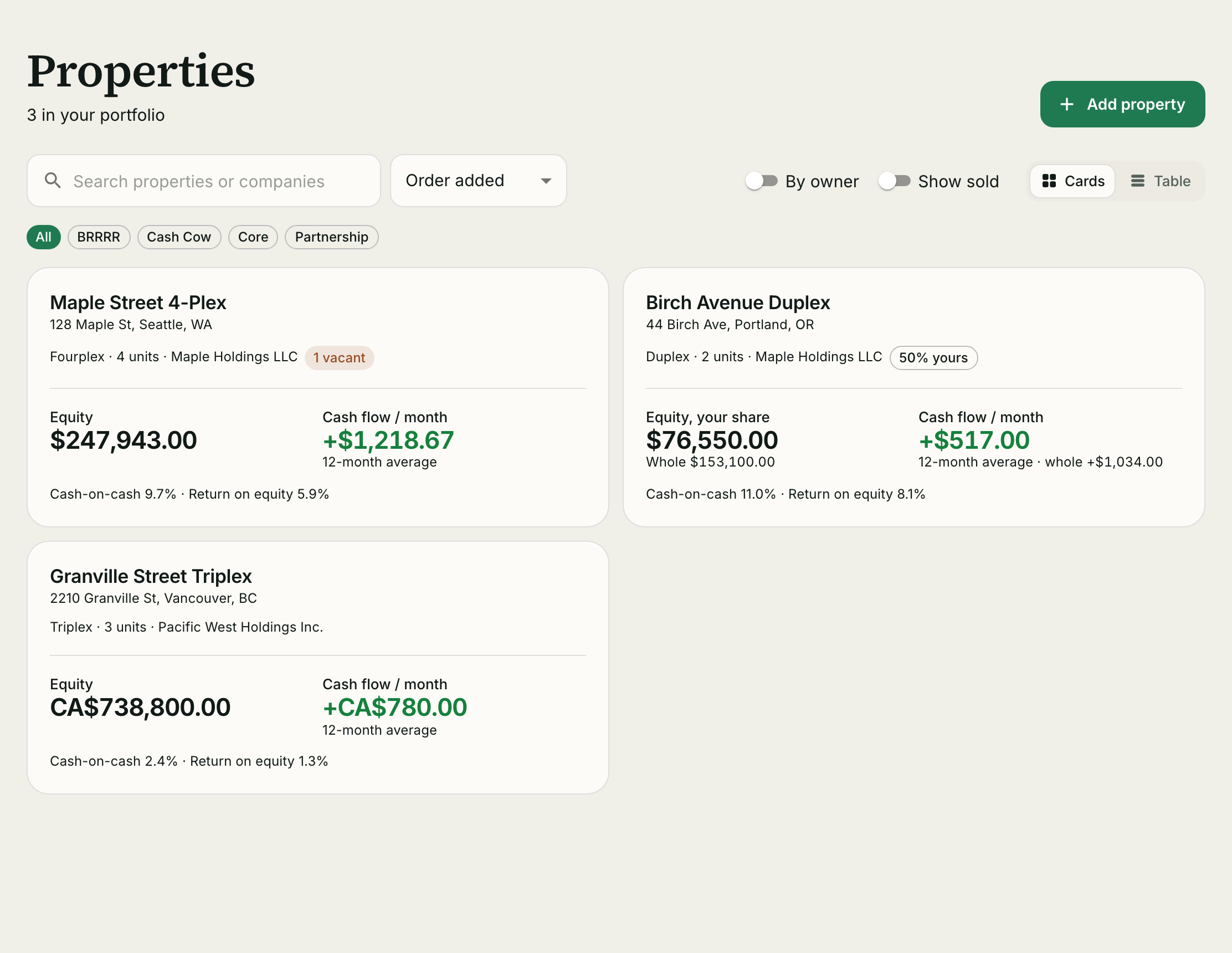Screen dimensions: 1232x953
Task: Click Cash-on-cash 11.0% metrics line
Action: (x=785, y=494)
